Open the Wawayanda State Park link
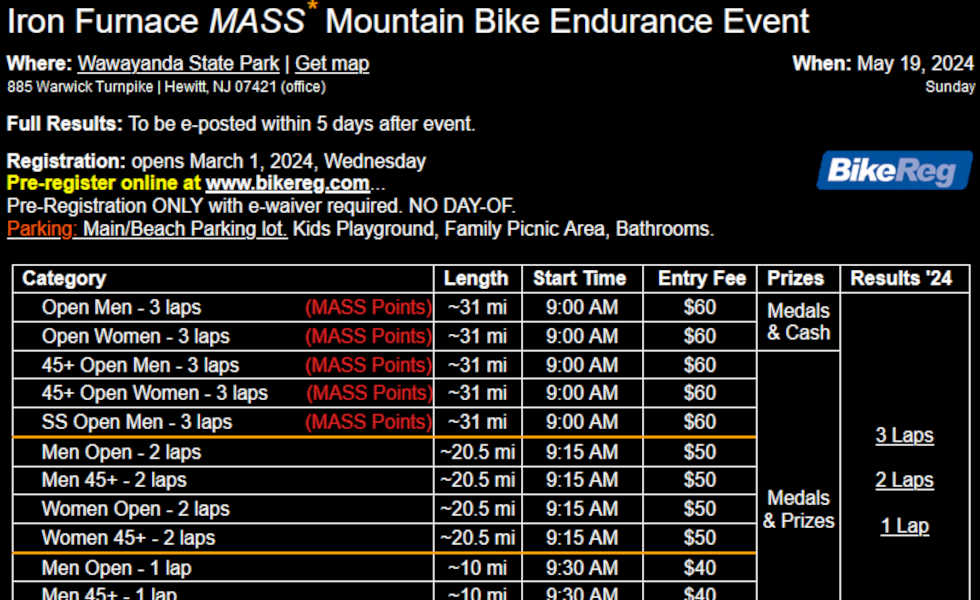Screen dimensions: 980x600 (178, 64)
